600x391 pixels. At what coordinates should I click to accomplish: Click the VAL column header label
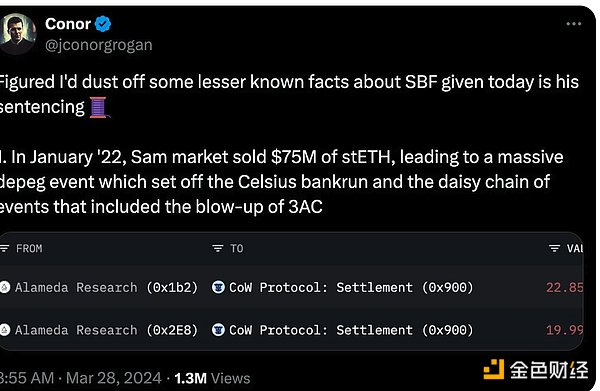(x=575, y=249)
